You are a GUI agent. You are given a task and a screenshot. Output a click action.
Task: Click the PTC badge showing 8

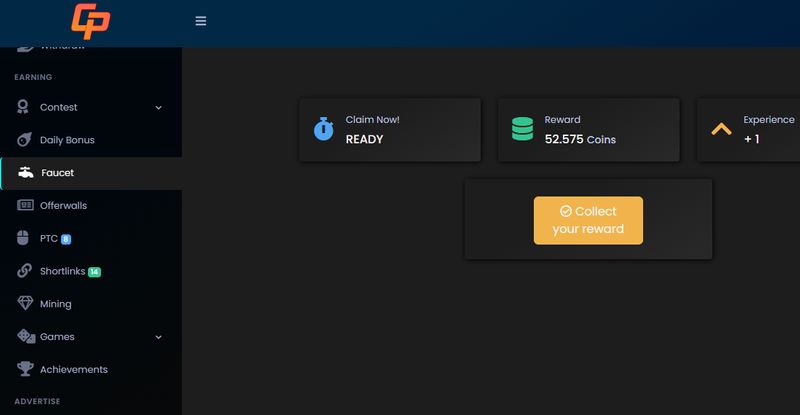pos(66,239)
